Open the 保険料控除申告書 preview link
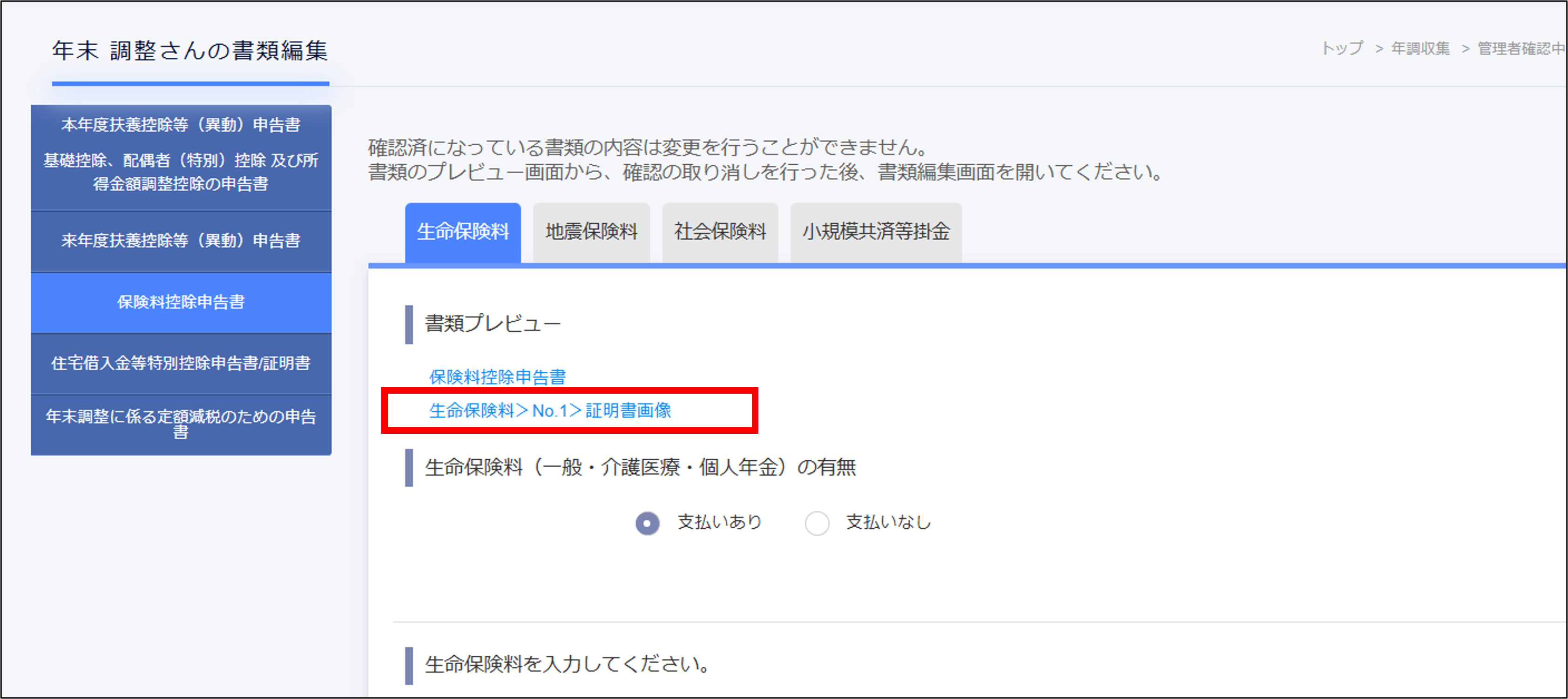 pos(497,376)
